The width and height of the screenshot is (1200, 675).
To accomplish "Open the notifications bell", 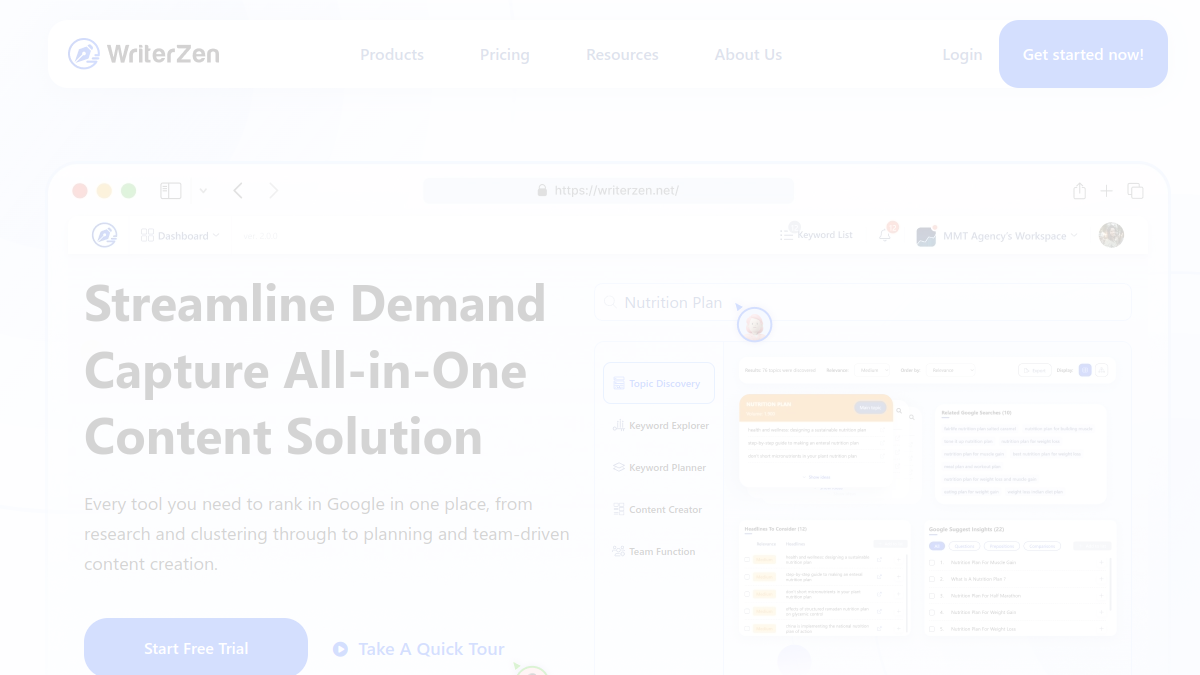I will 885,235.
